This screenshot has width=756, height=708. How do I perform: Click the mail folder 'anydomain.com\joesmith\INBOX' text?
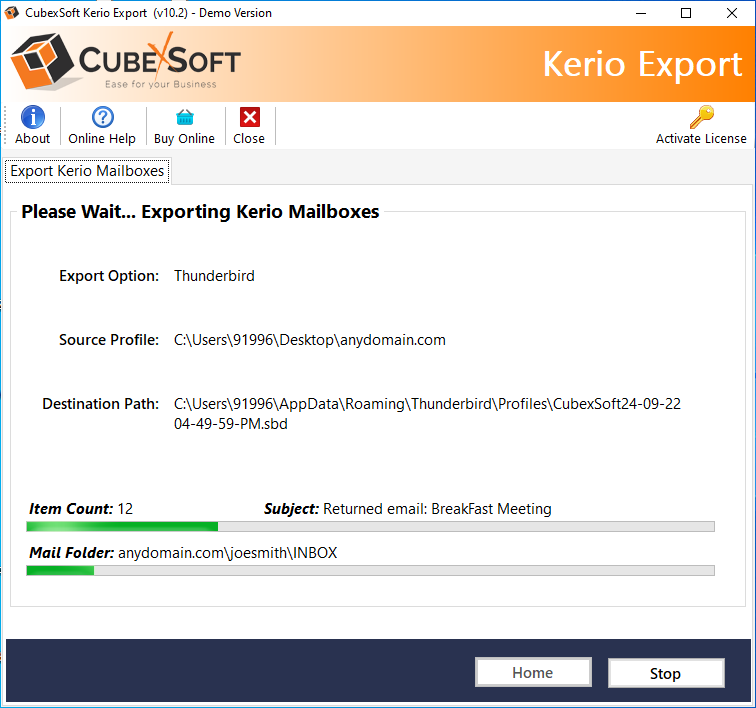pos(228,553)
